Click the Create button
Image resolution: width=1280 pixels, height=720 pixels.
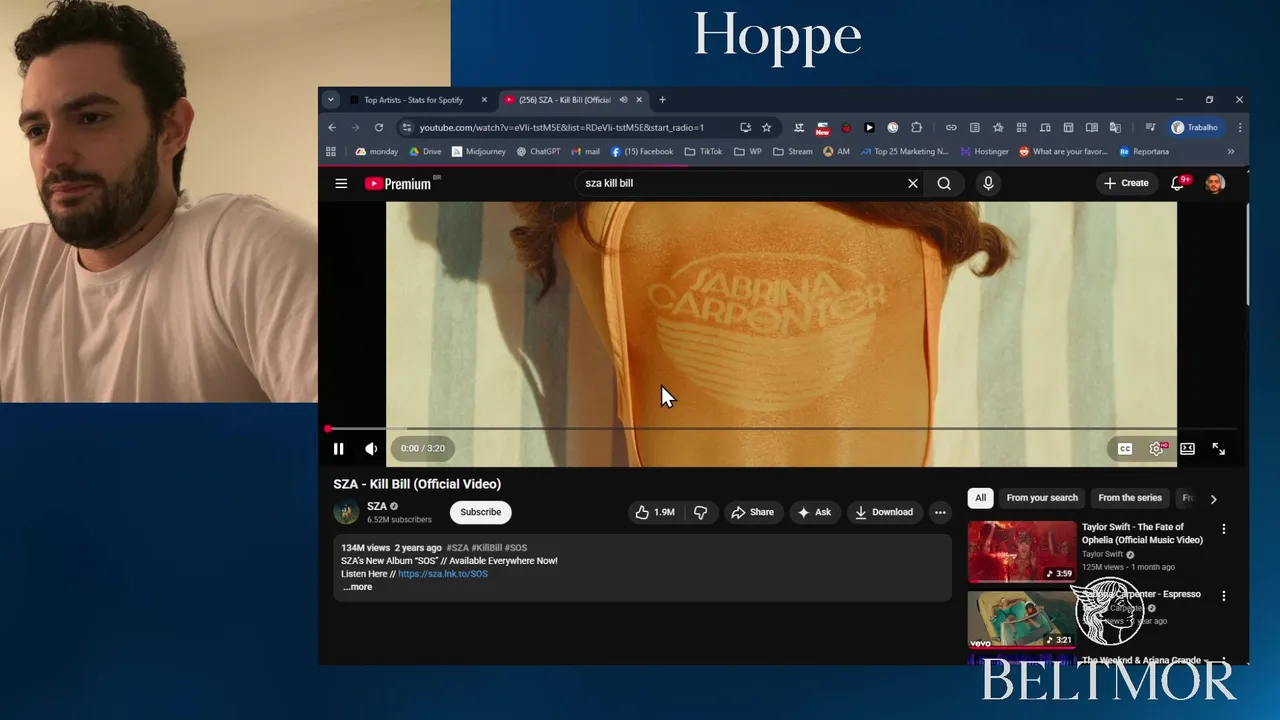point(1126,183)
